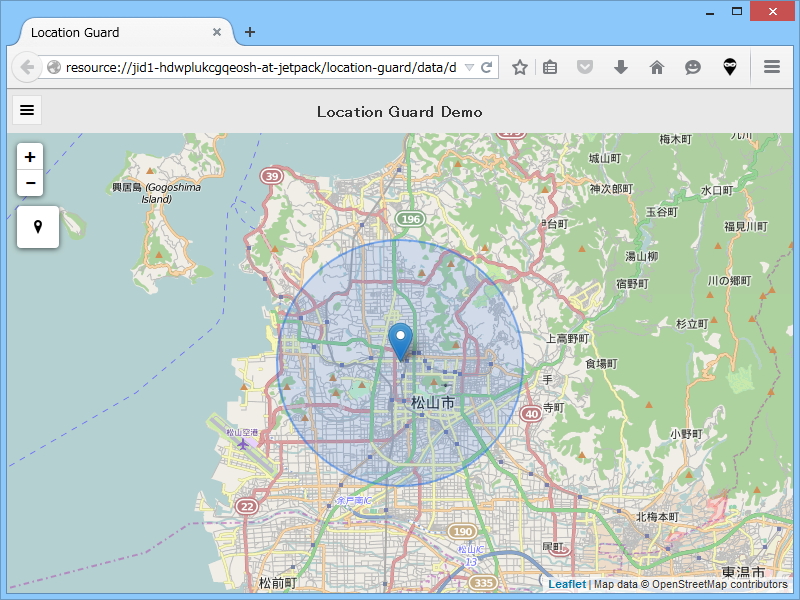Viewport: 800px width, 600px height.
Task: Click the 上高野町 map label
Action: coord(567,338)
